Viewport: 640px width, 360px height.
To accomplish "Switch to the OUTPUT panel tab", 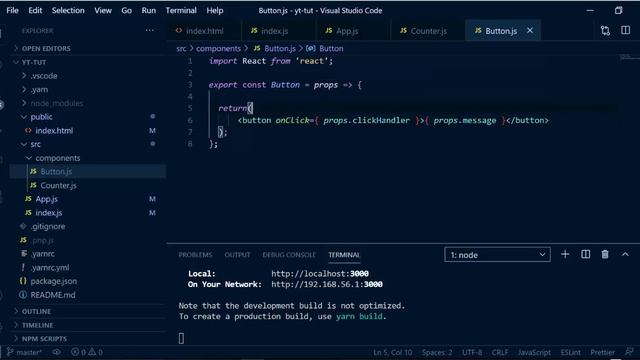I will point(237,255).
